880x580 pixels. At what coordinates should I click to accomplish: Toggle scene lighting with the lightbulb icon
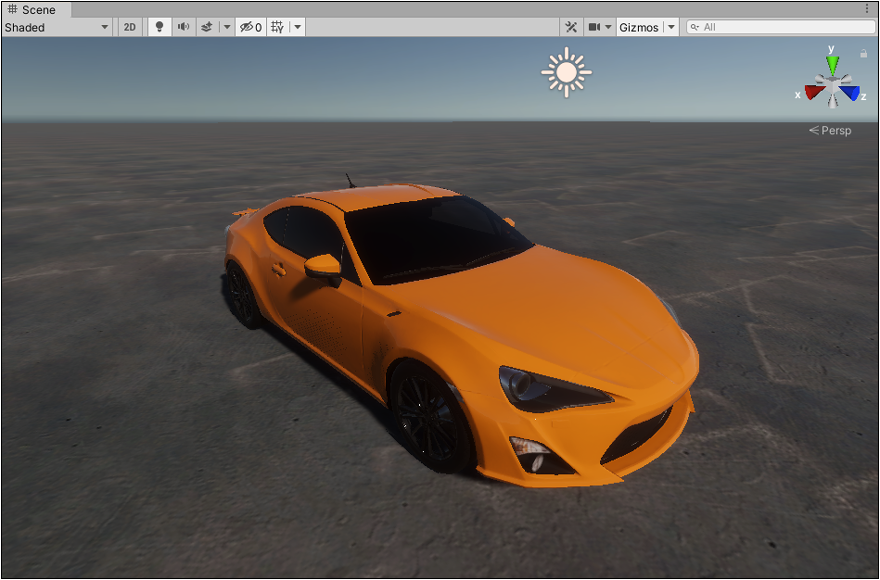point(158,27)
